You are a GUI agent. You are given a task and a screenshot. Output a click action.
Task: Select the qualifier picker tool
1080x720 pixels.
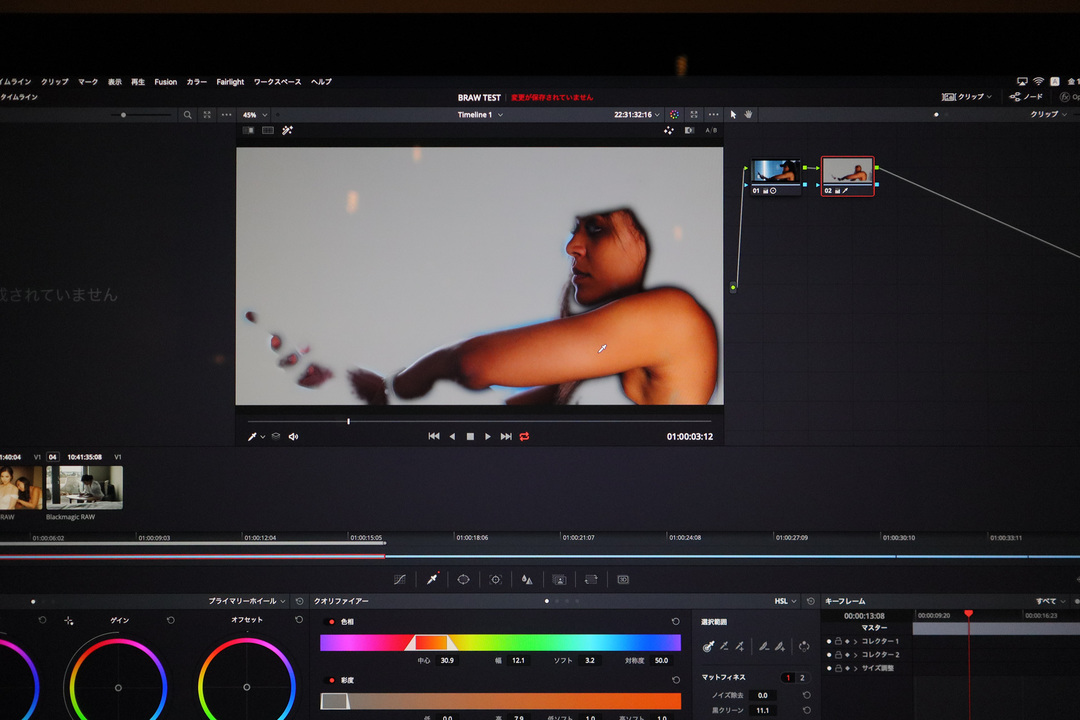click(x=708, y=646)
